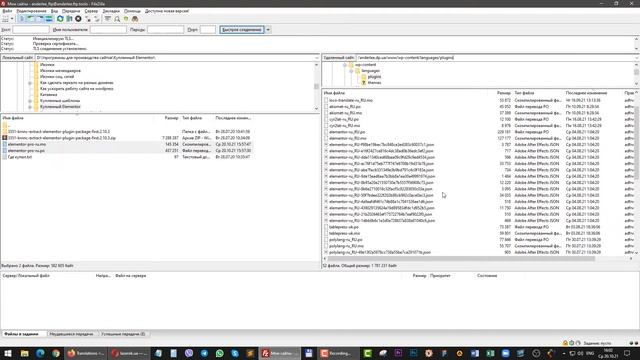The height and width of the screenshot is (360, 640).
Task: Open the Site Manager dropdown arrow
Action: (x=12, y=19)
